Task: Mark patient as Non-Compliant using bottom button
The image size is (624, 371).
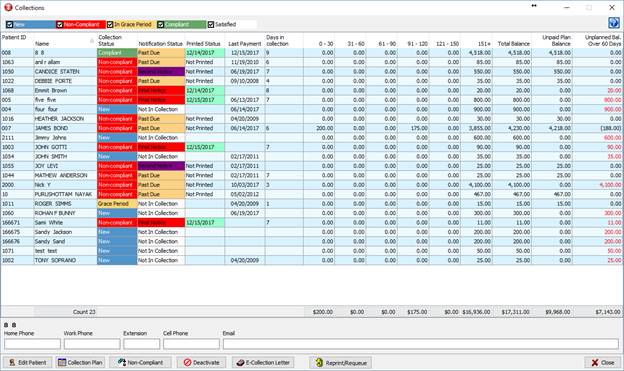Action: [x=140, y=362]
